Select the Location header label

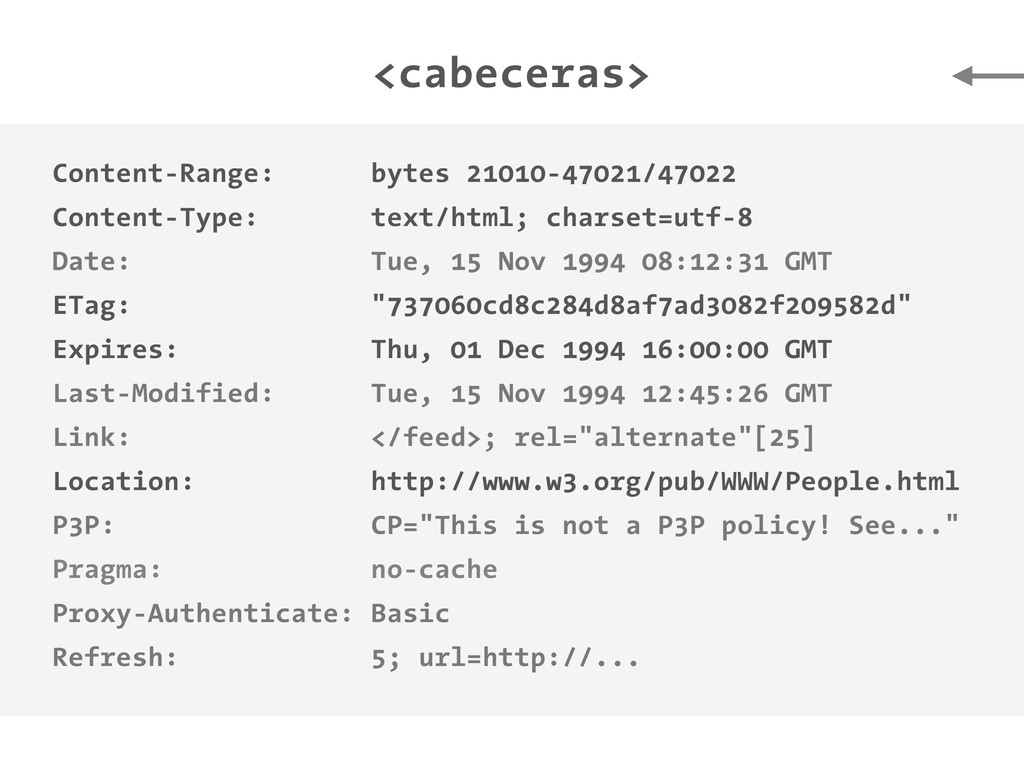(x=123, y=482)
